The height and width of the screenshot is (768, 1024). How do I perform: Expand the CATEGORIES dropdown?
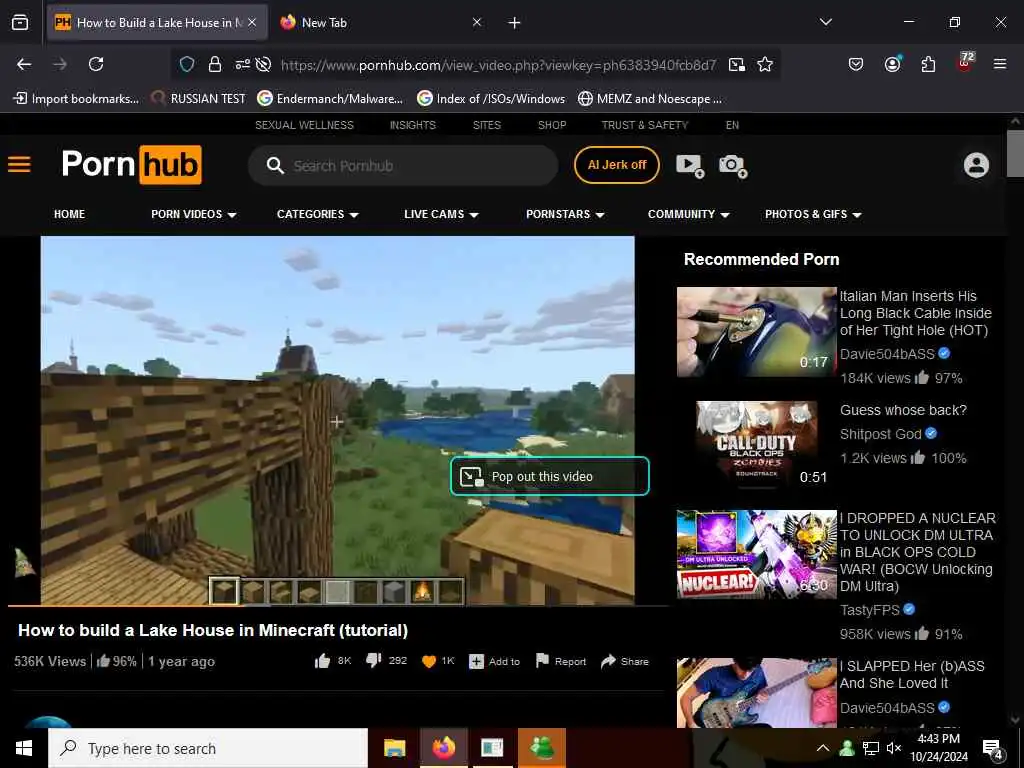[x=318, y=214]
